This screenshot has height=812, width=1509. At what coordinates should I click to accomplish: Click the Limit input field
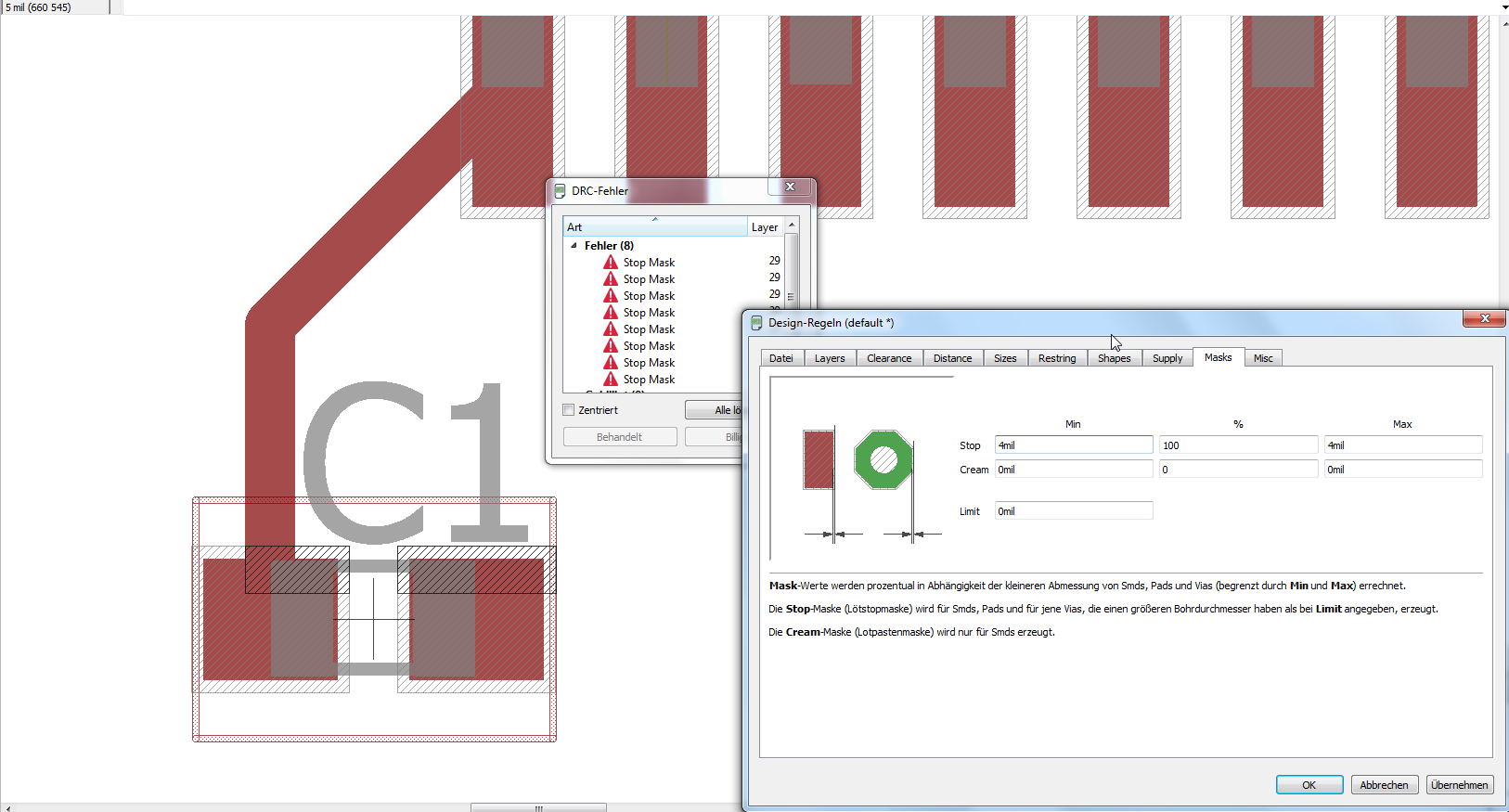click(x=1074, y=511)
